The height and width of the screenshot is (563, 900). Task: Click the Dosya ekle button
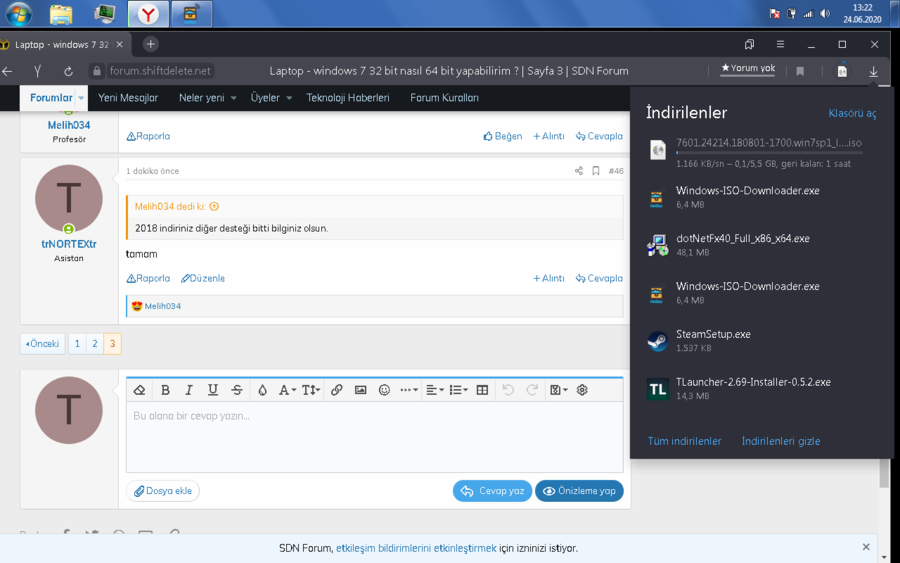point(163,491)
